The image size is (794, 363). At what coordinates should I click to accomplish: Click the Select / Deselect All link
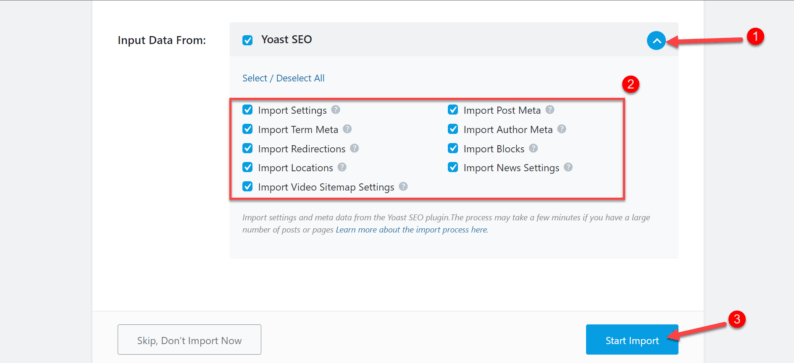click(x=284, y=78)
